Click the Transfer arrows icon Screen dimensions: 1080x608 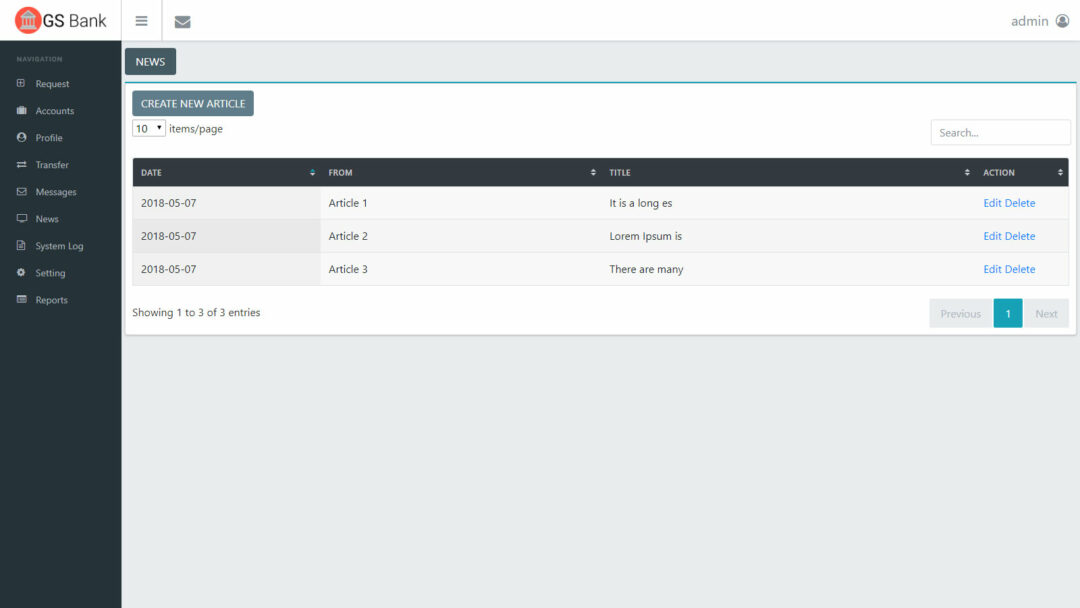pos(22,164)
